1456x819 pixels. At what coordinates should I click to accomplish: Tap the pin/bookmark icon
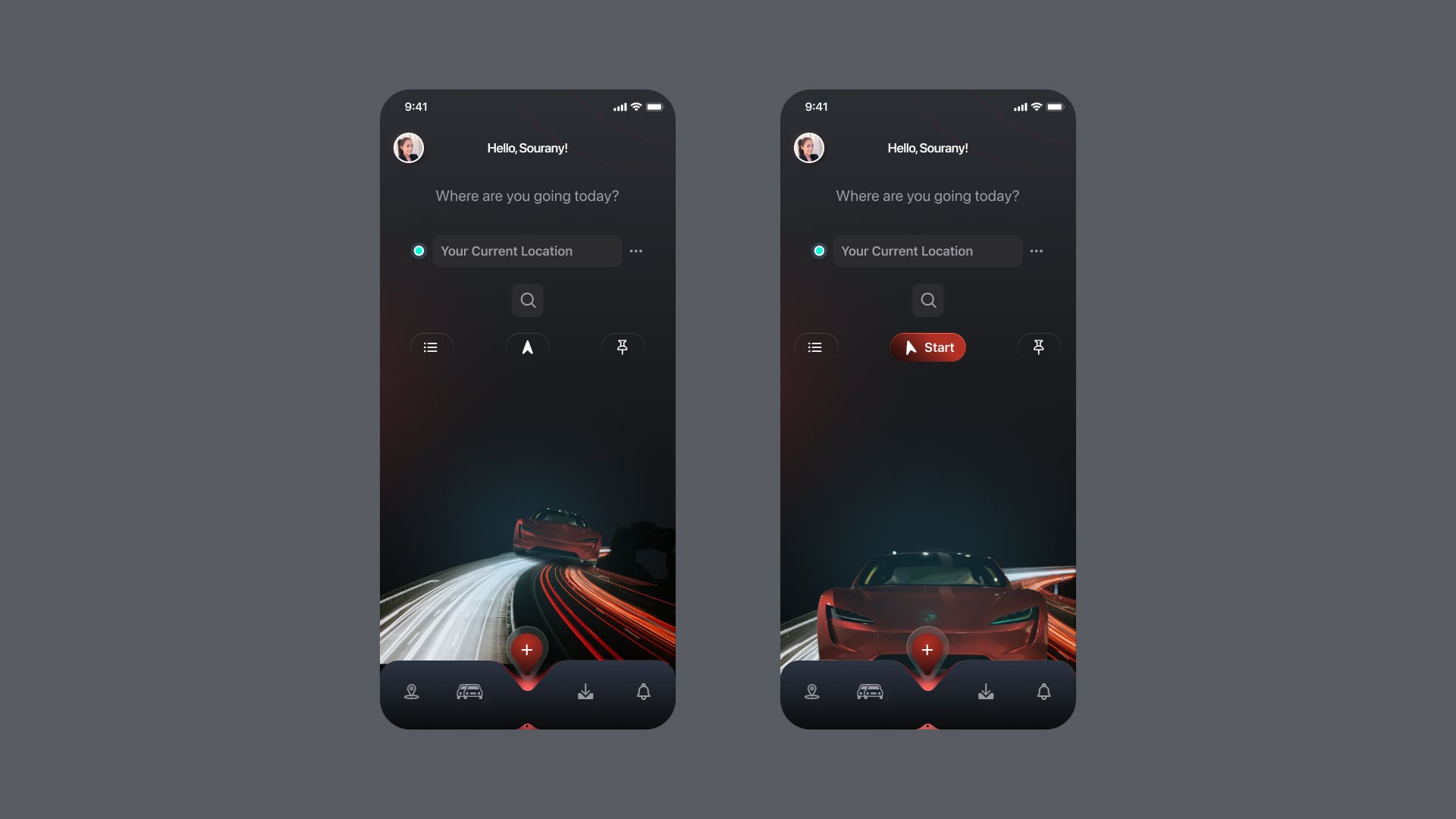click(622, 347)
